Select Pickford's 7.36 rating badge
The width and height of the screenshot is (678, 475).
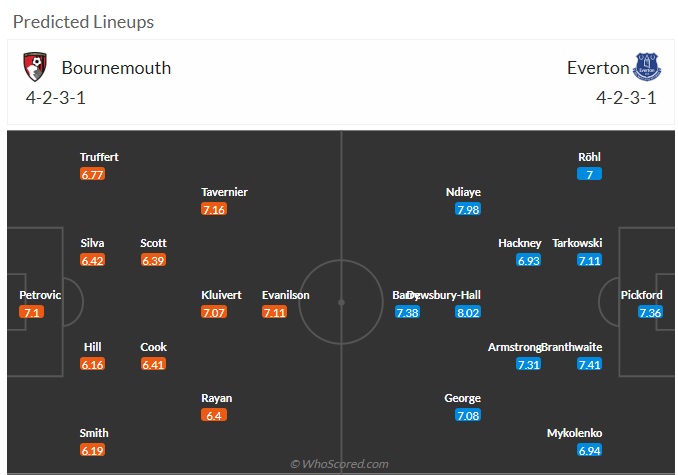pyautogui.click(x=650, y=312)
